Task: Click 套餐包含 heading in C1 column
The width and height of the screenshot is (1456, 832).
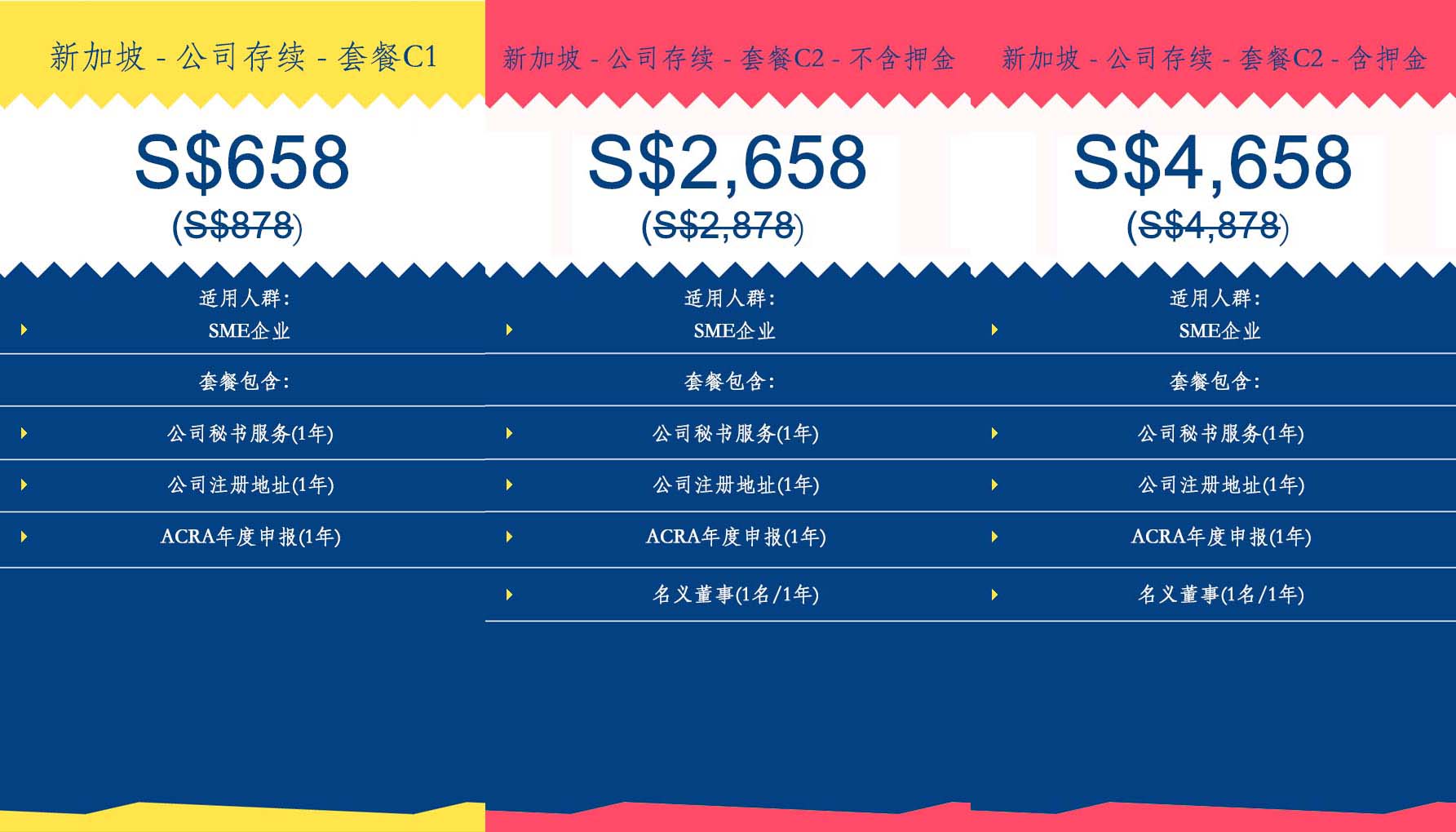Action: [244, 381]
